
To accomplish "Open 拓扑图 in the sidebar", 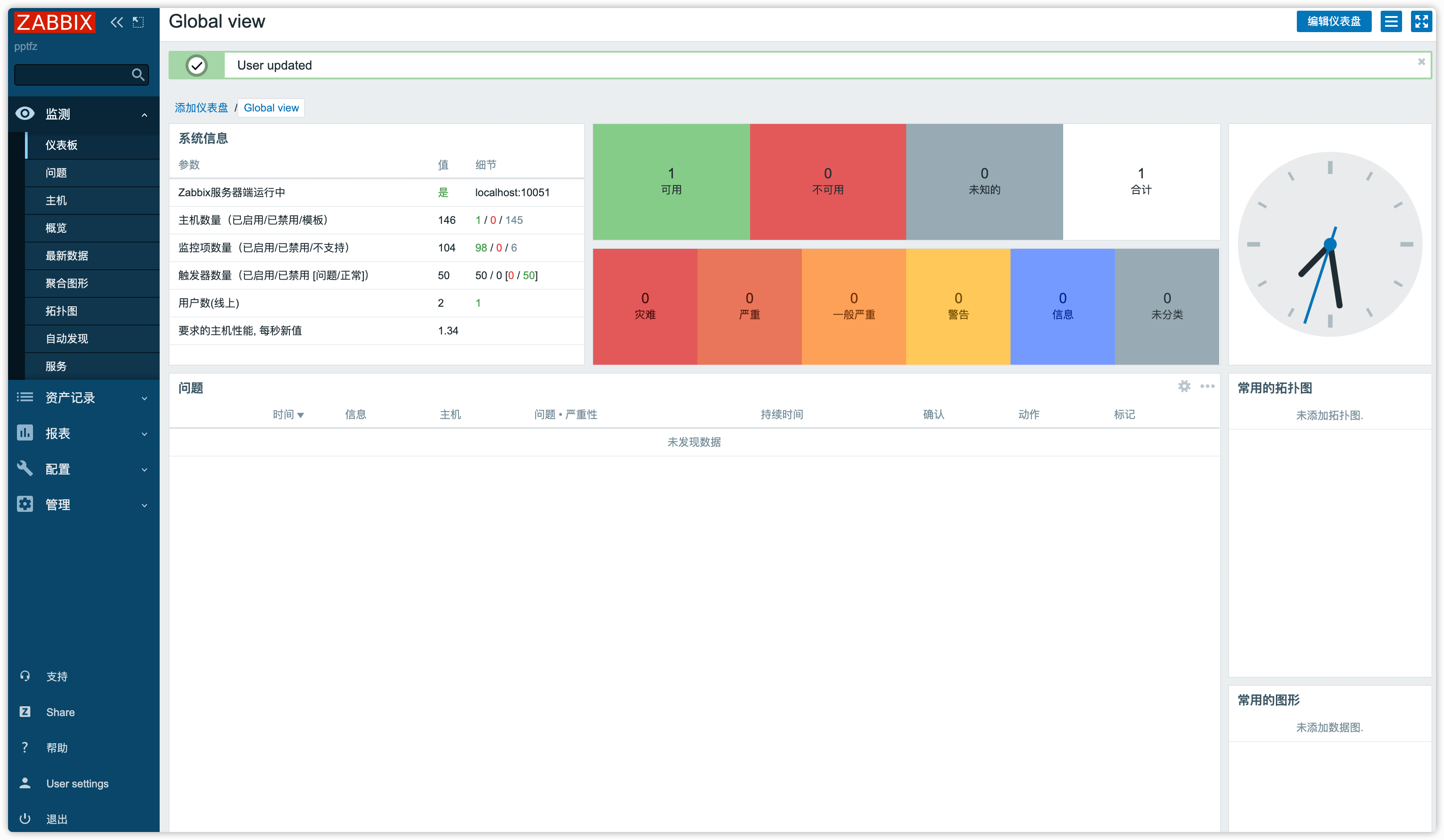I will point(92,311).
